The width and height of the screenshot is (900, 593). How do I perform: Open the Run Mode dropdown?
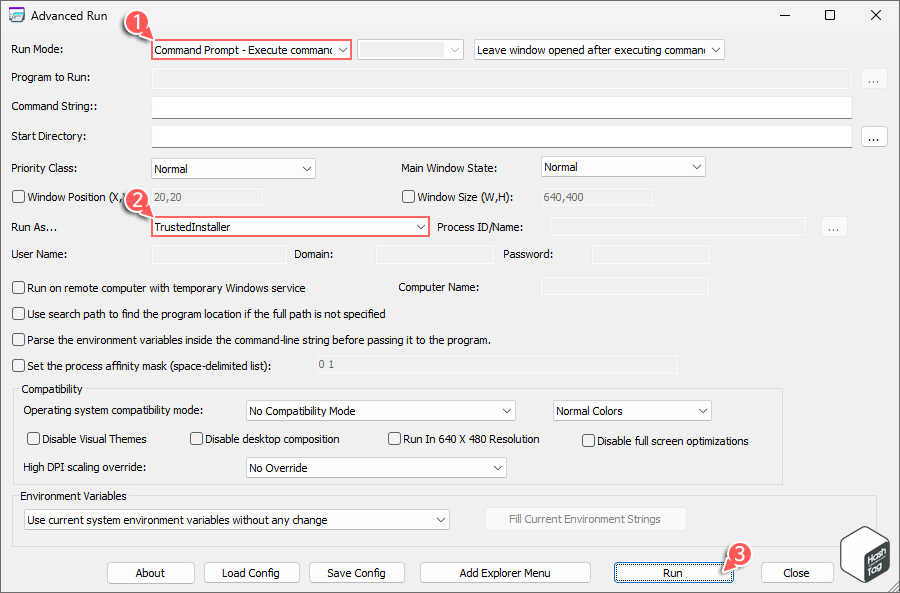251,50
